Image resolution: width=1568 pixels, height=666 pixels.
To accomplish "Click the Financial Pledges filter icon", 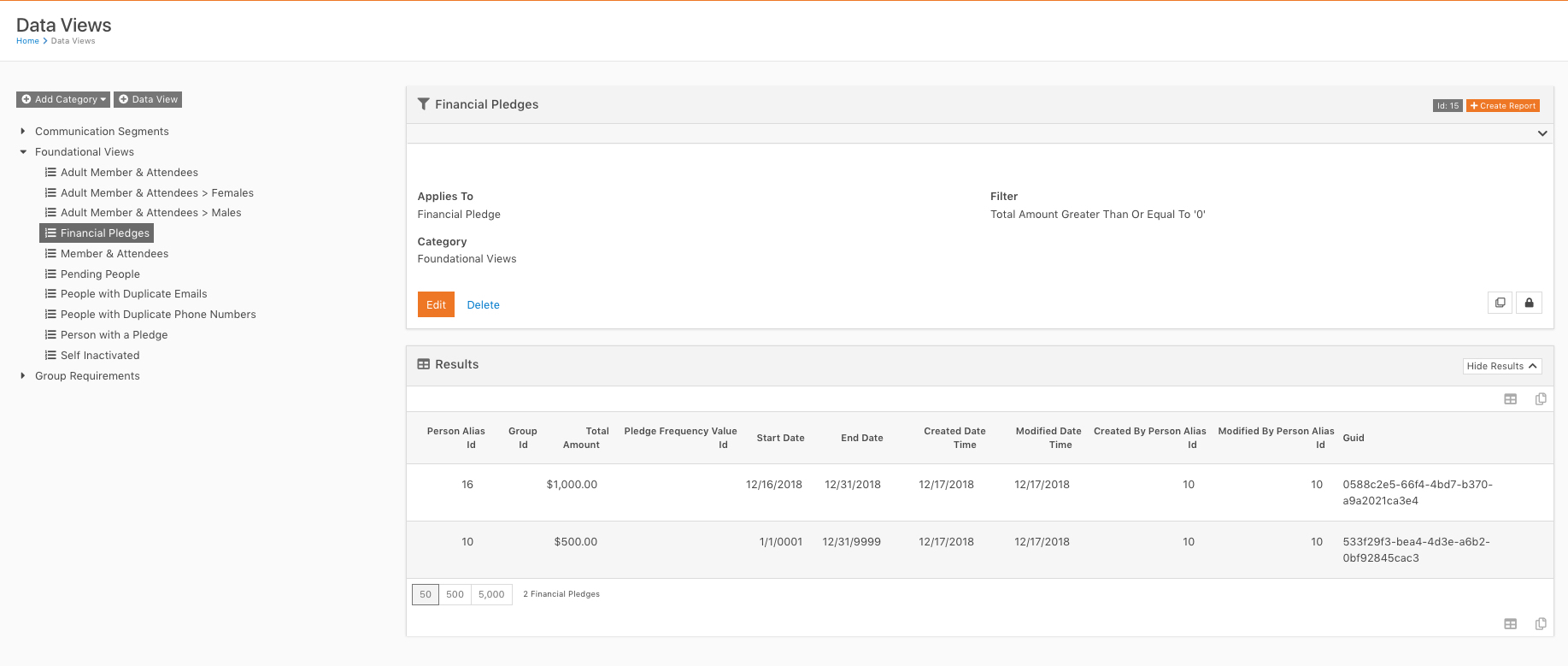I will [x=423, y=104].
